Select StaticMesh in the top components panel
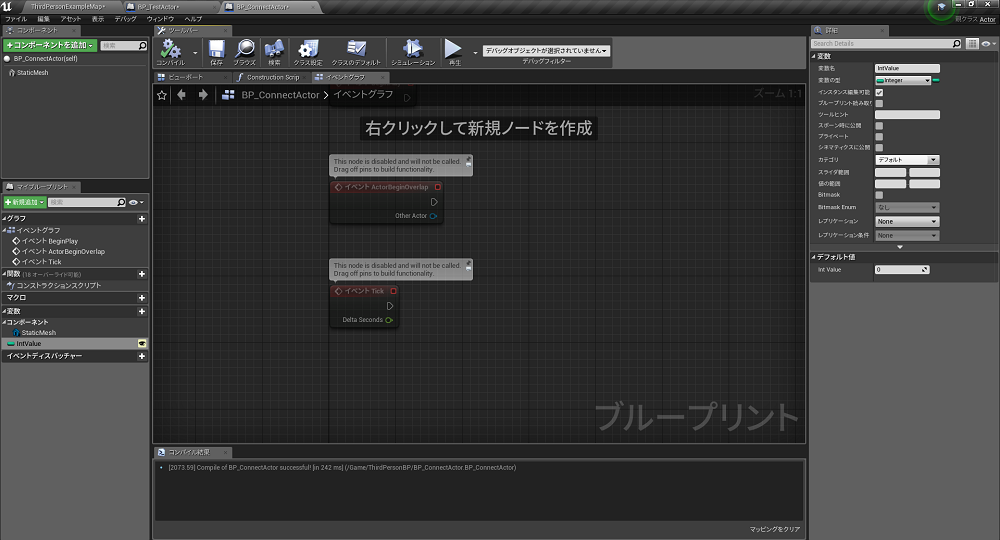The width and height of the screenshot is (1000, 540). (32, 73)
